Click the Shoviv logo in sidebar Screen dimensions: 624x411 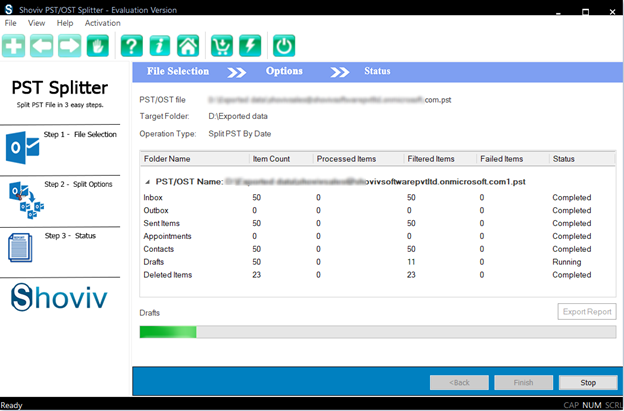[x=59, y=297]
